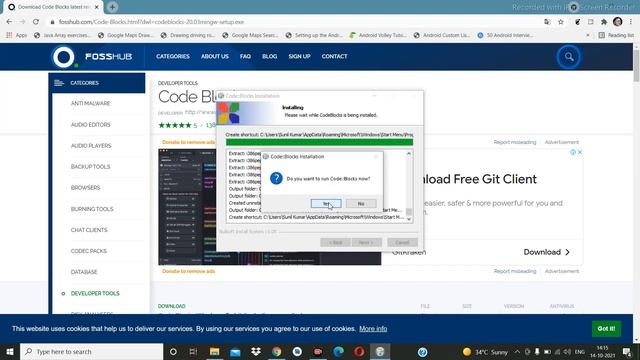Click Donate to remove ads below screenshot
The width and height of the screenshot is (640, 360).
(x=188, y=271)
